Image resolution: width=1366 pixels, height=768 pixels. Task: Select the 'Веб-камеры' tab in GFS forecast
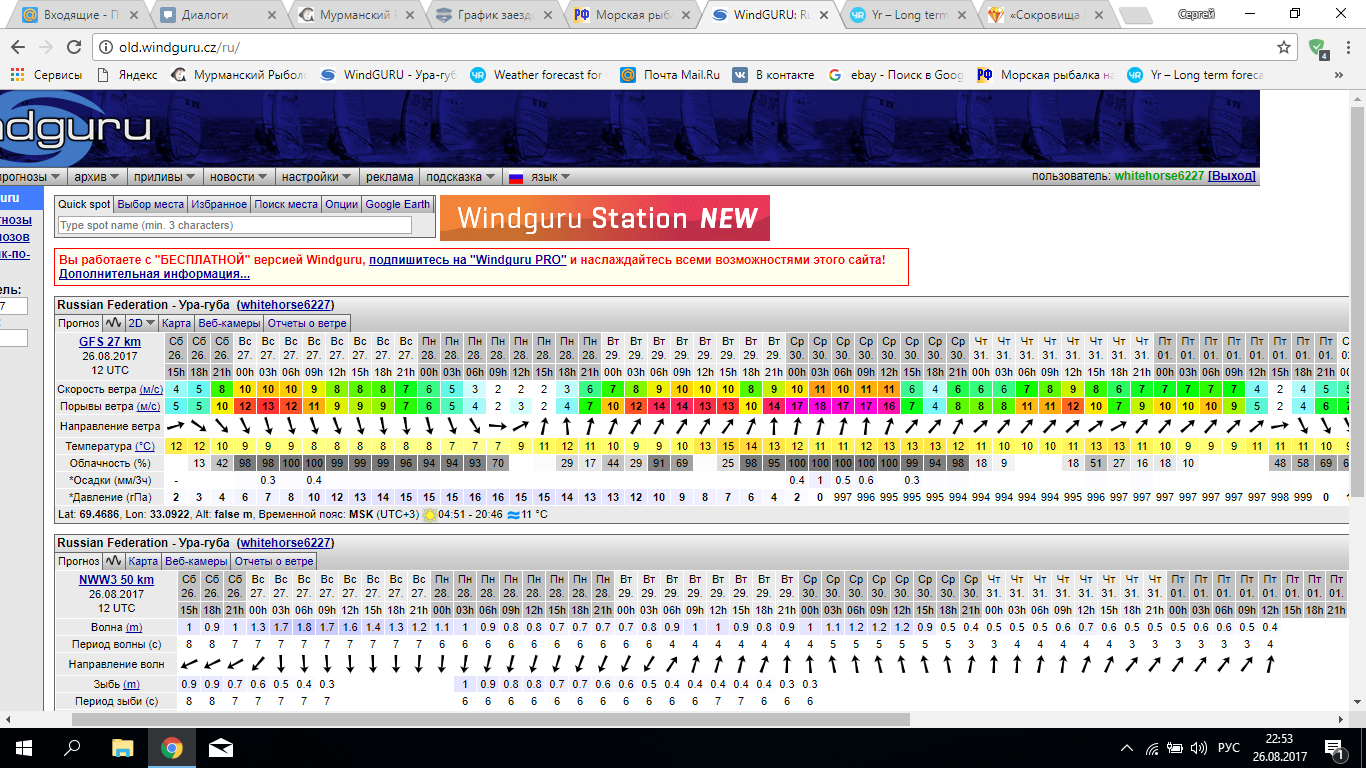coord(229,323)
